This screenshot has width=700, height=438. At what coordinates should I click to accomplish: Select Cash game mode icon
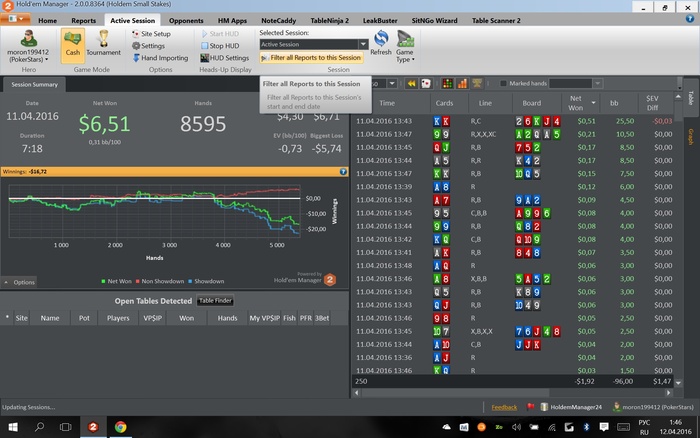point(72,45)
